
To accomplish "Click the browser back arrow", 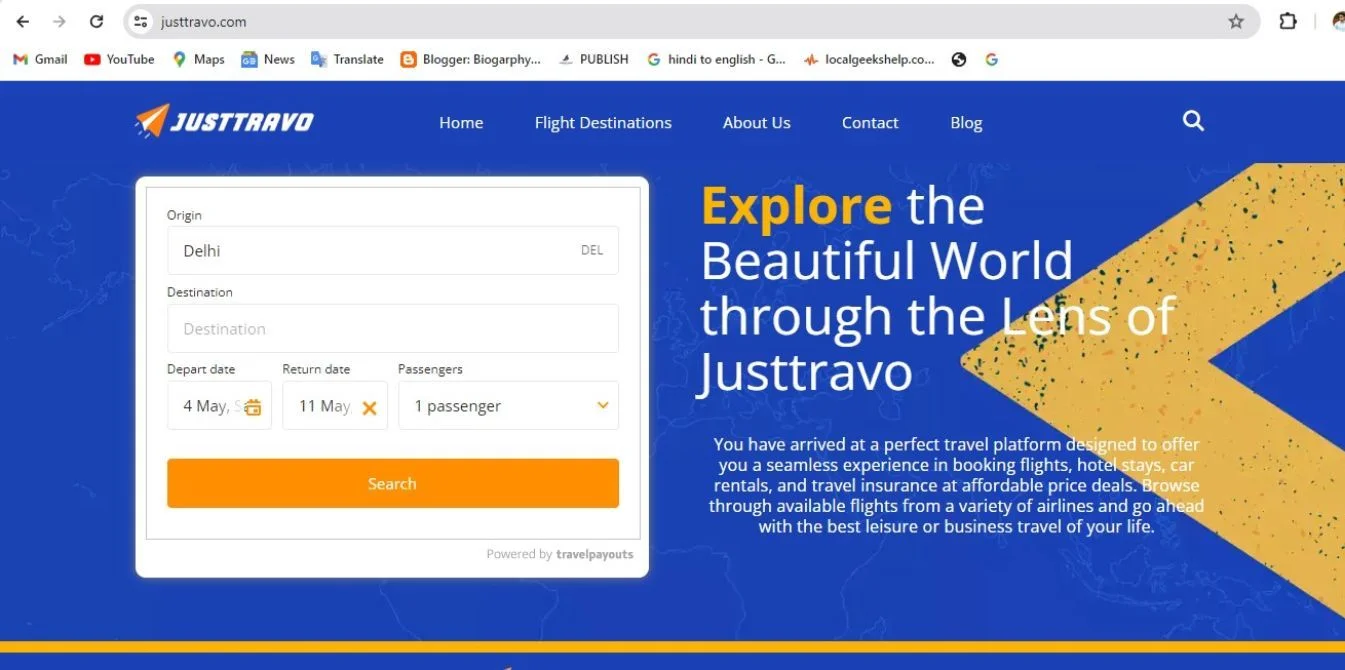I will tap(23, 21).
